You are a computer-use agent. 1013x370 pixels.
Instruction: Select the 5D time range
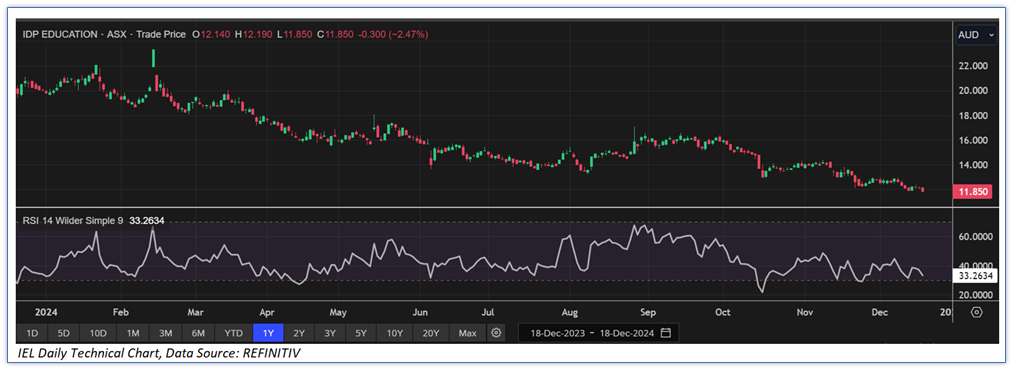pyautogui.click(x=63, y=333)
